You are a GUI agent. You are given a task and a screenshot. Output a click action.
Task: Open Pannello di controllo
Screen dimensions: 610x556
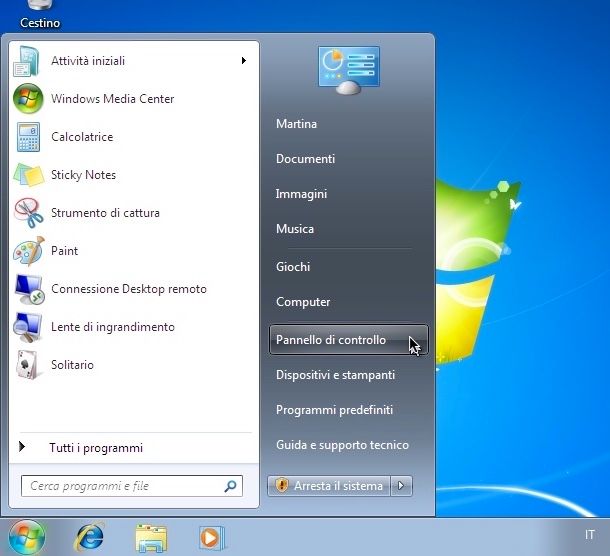[x=349, y=340]
